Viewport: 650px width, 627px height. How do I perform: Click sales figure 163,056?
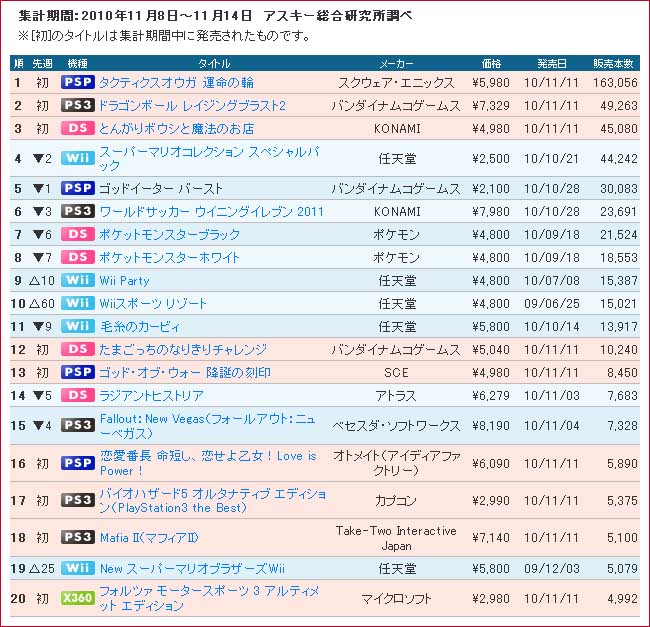pyautogui.click(x=615, y=82)
